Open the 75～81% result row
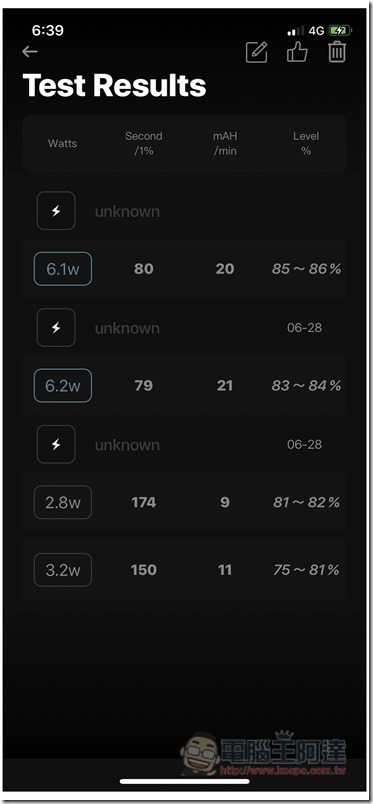This screenshot has height=804, width=373. [x=184, y=570]
